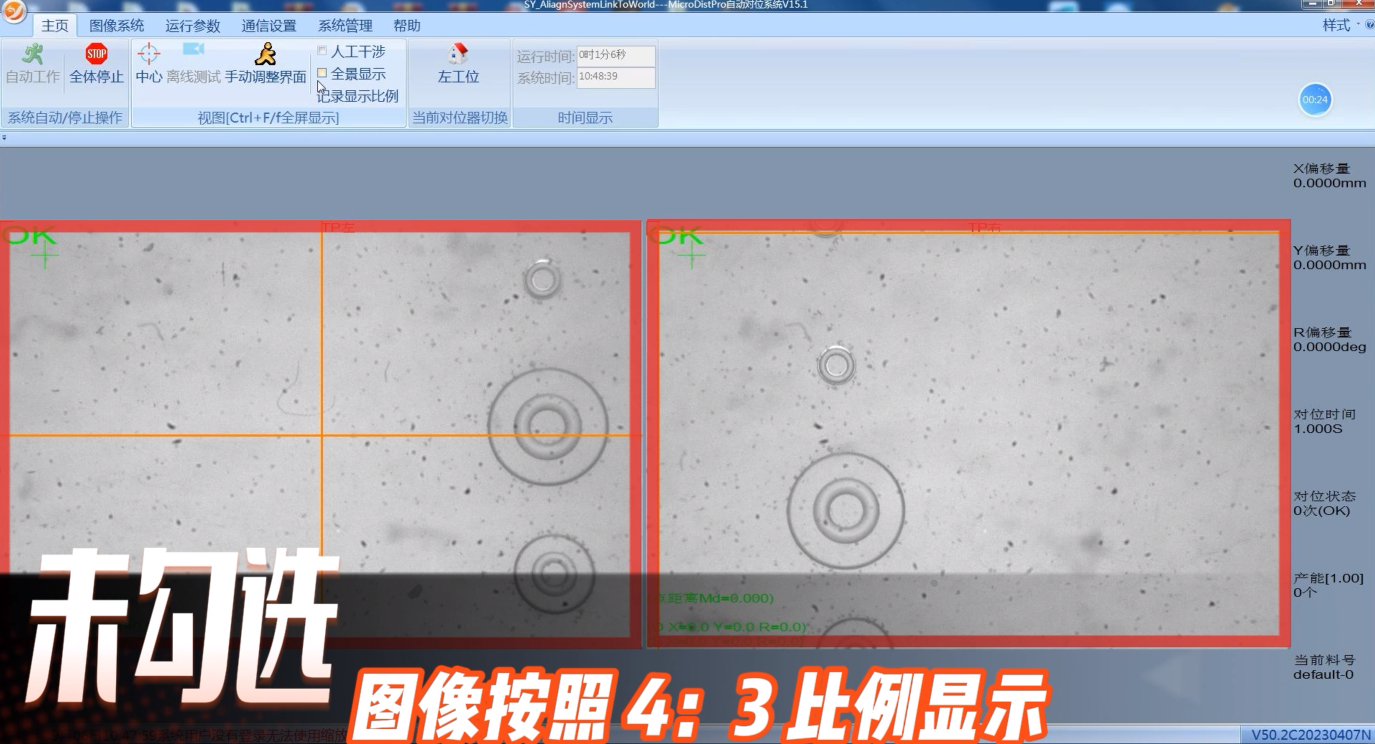Click the 离线测试 camera icon

193,50
